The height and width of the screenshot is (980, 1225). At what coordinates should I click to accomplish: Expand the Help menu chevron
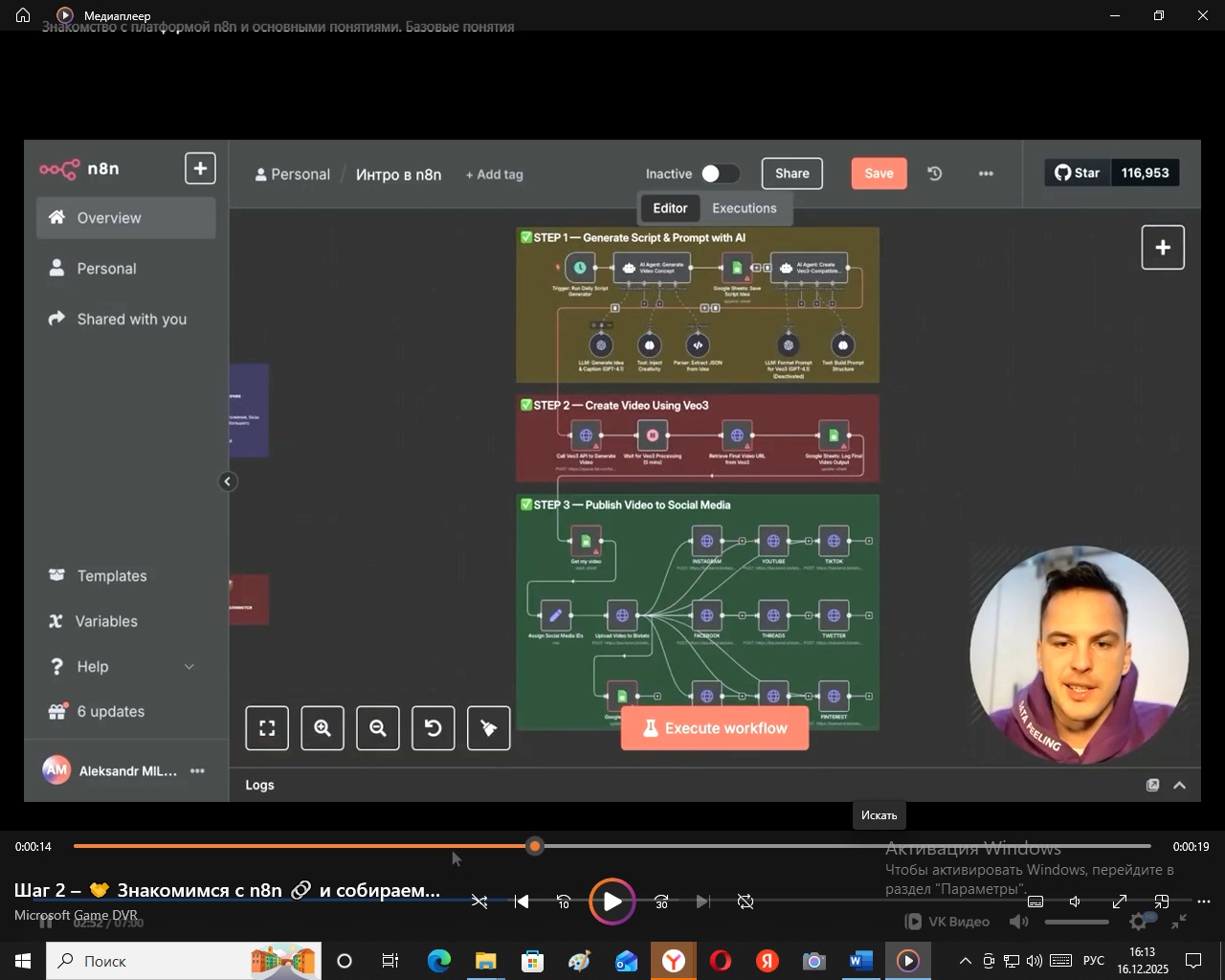click(189, 667)
